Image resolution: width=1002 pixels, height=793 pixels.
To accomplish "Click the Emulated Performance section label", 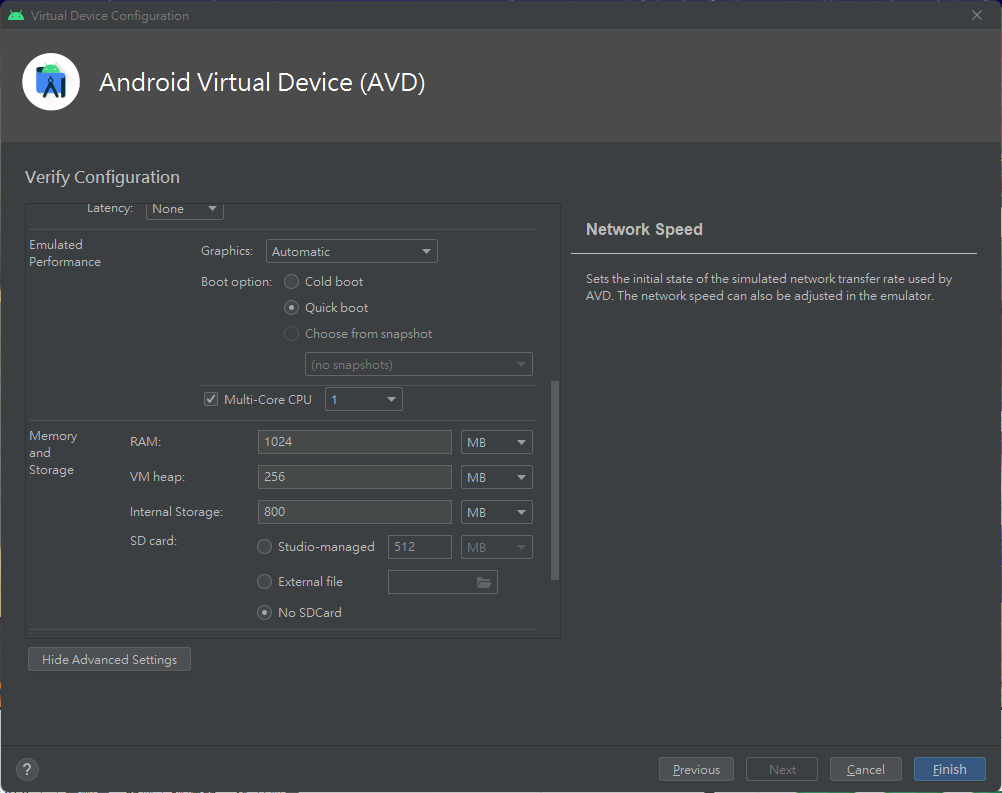I will tap(65, 253).
